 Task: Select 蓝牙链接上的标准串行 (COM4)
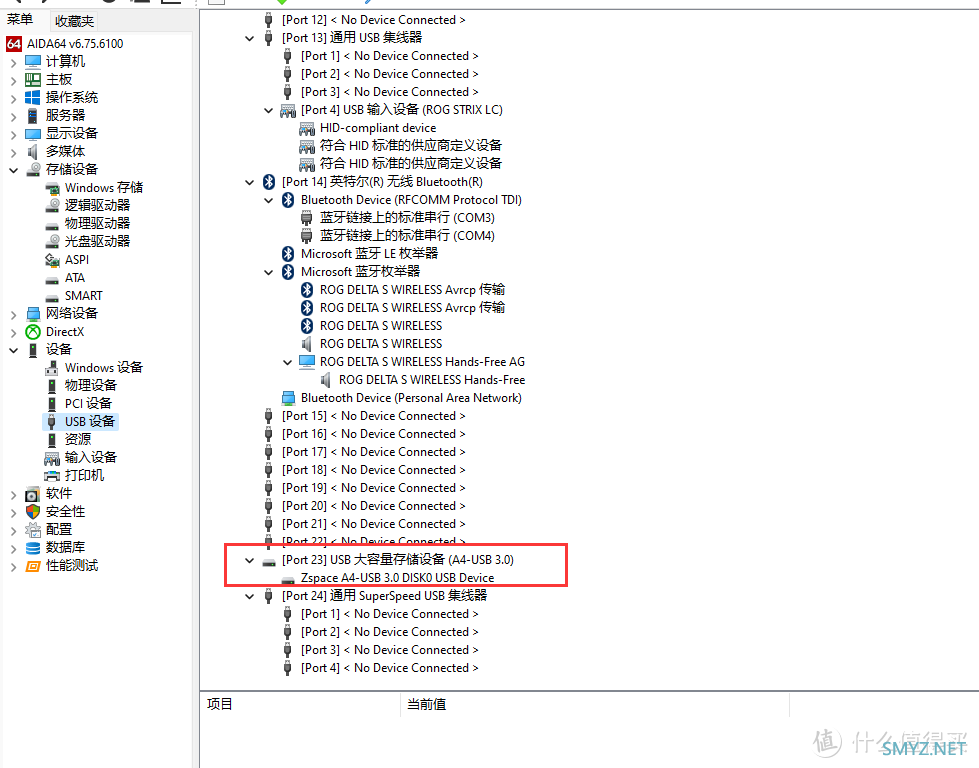pyautogui.click(x=407, y=236)
